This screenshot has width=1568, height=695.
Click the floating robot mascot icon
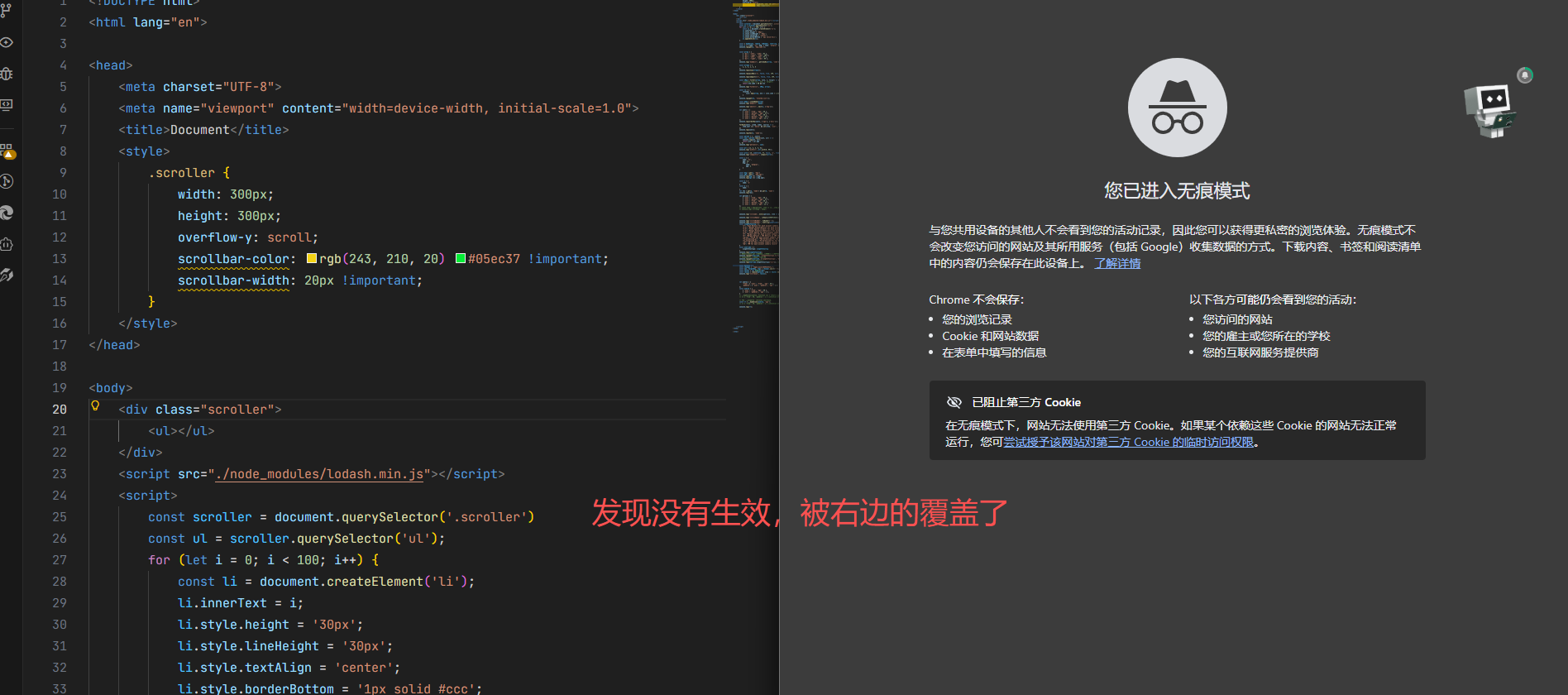1490,110
